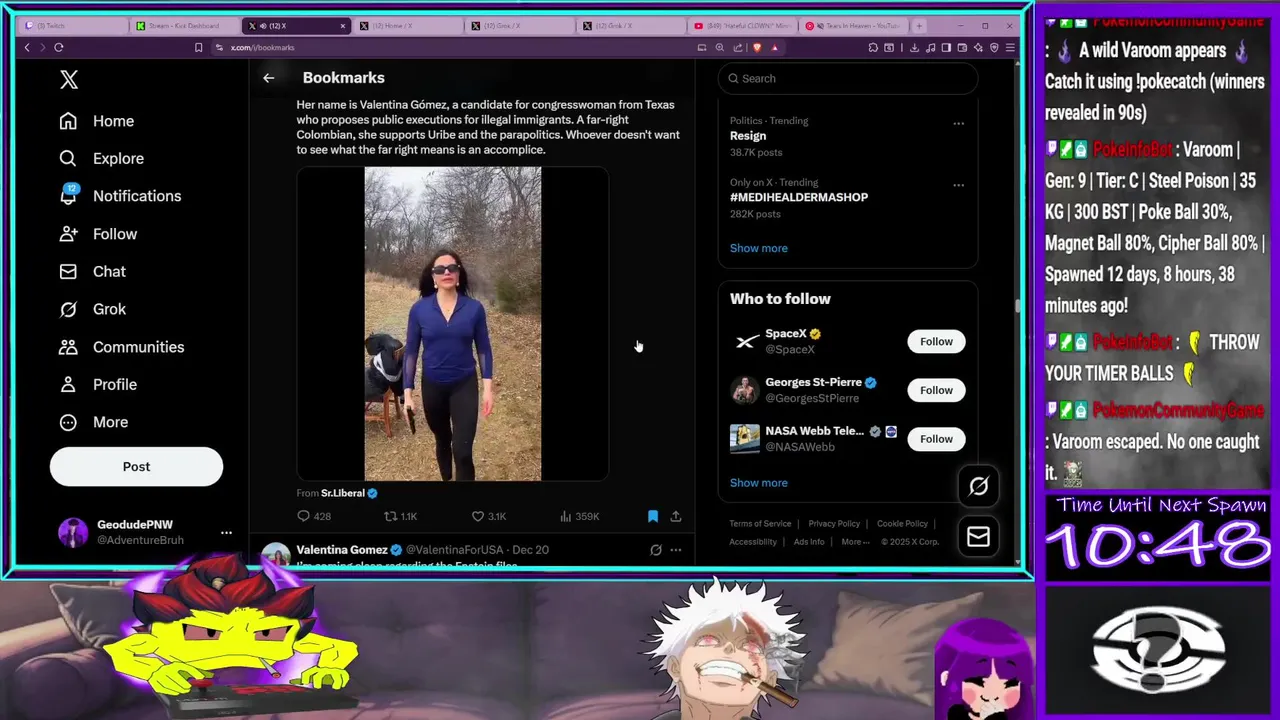The width and height of the screenshot is (1280, 720).
Task: Open the SpaceX profile avatar
Action: [745, 342]
